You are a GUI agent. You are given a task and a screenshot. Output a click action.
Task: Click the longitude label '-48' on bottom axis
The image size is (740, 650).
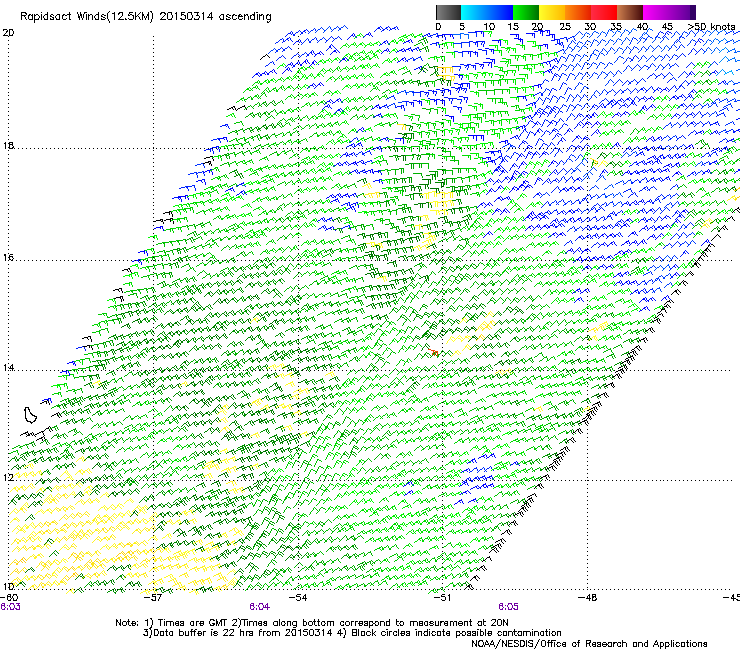[x=588, y=598]
